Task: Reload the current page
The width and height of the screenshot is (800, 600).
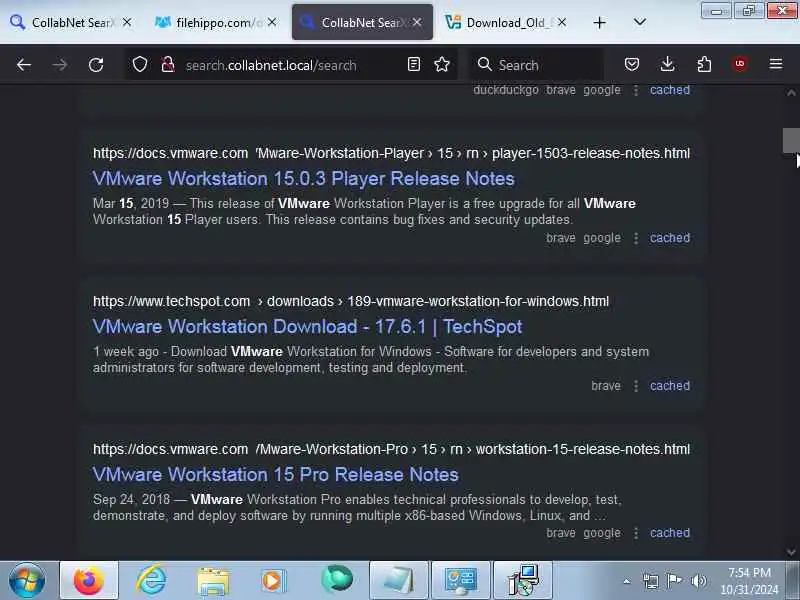Action: (x=96, y=65)
